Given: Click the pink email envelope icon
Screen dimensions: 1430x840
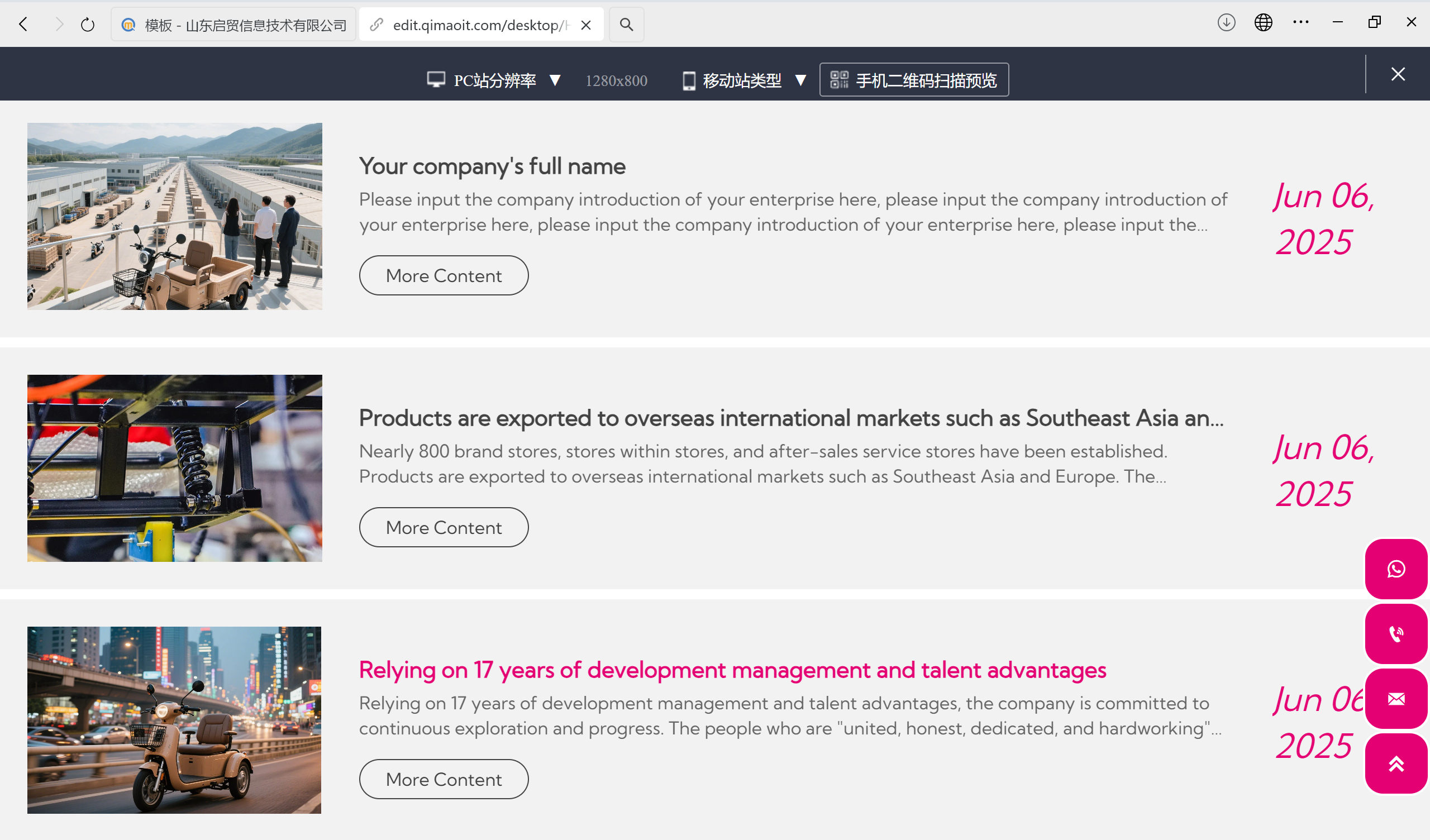Looking at the screenshot, I should point(1396,699).
